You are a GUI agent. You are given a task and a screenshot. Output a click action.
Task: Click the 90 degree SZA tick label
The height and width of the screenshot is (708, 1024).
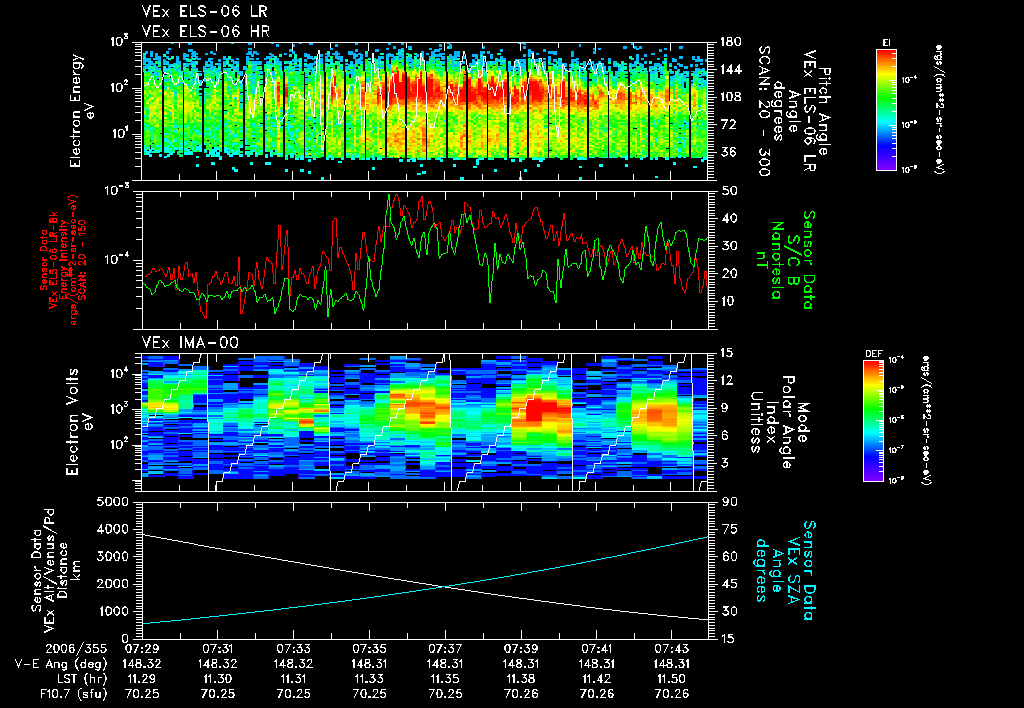click(729, 502)
